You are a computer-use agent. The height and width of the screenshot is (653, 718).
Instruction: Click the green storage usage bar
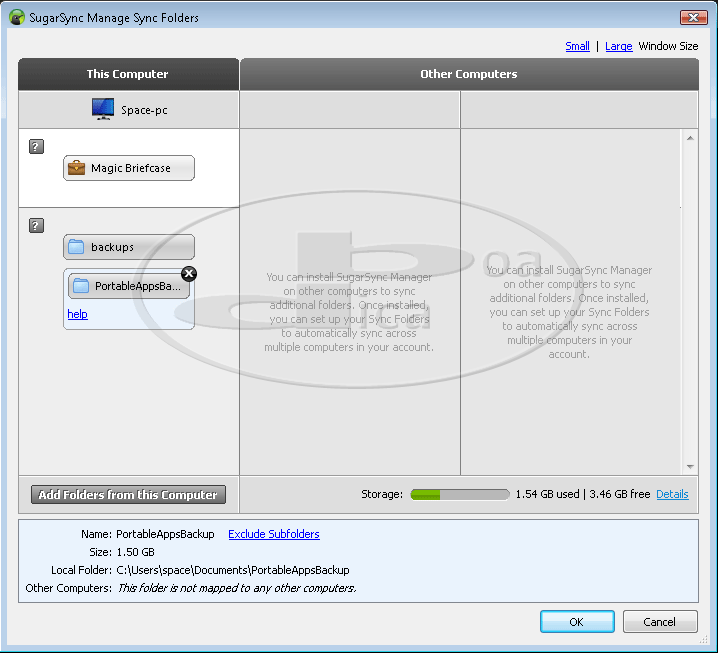(x=460, y=495)
